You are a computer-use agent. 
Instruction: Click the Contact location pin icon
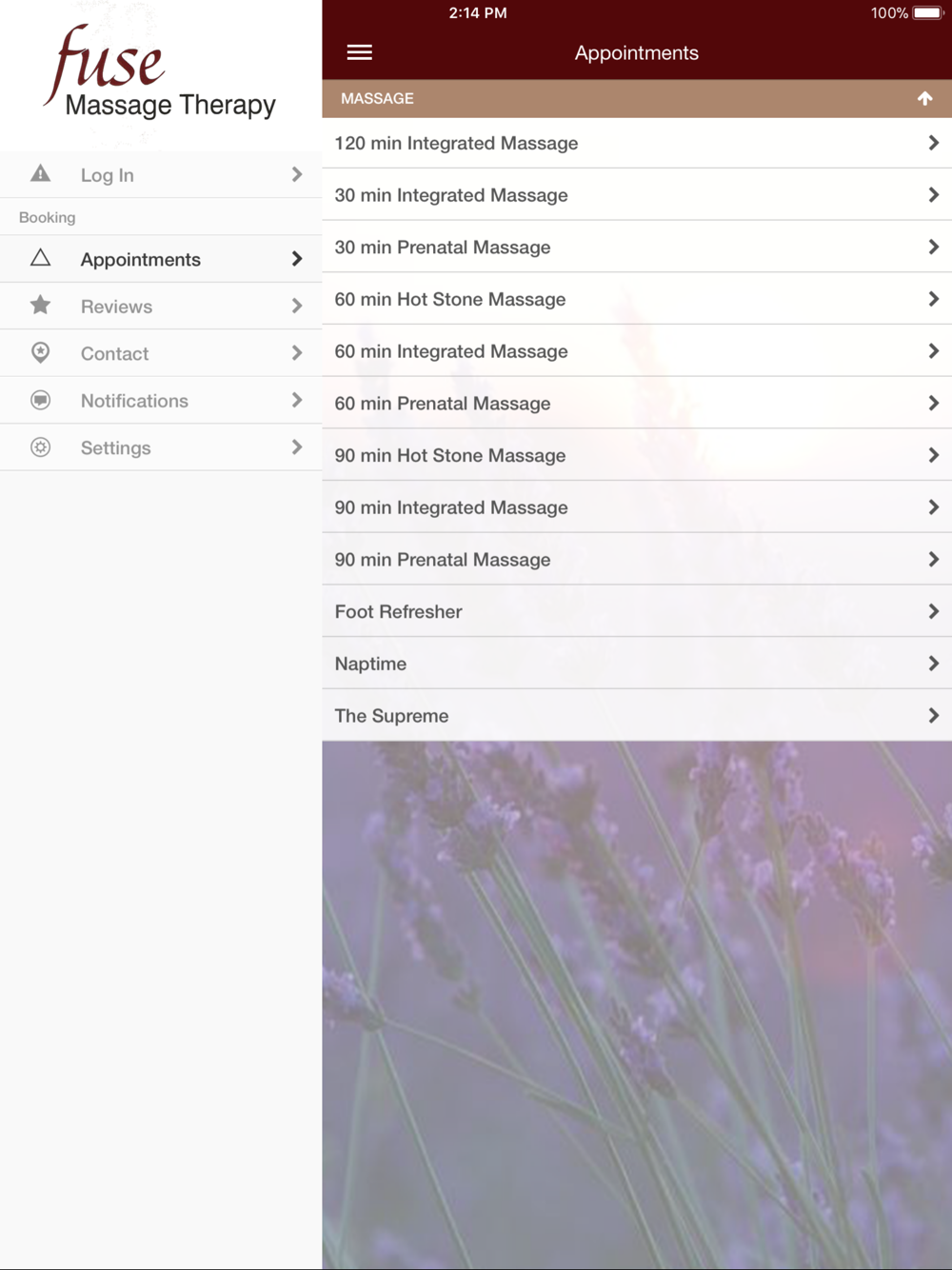40,352
